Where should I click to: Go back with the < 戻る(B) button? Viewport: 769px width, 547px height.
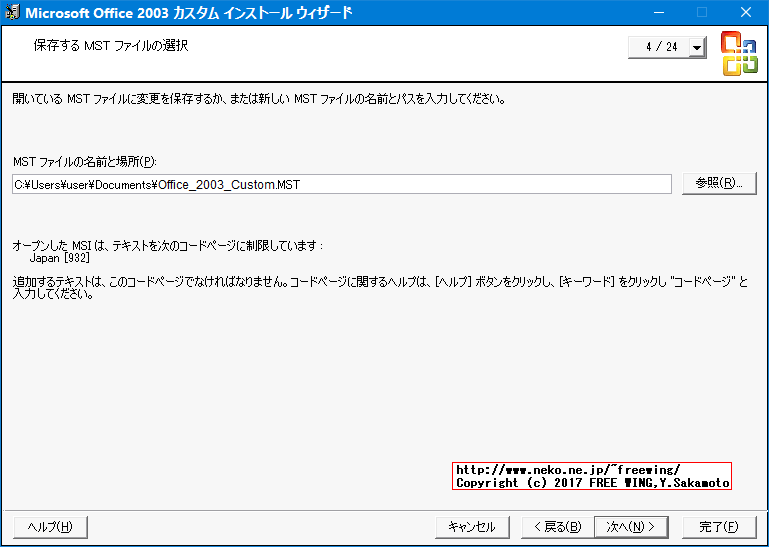(x=558, y=527)
